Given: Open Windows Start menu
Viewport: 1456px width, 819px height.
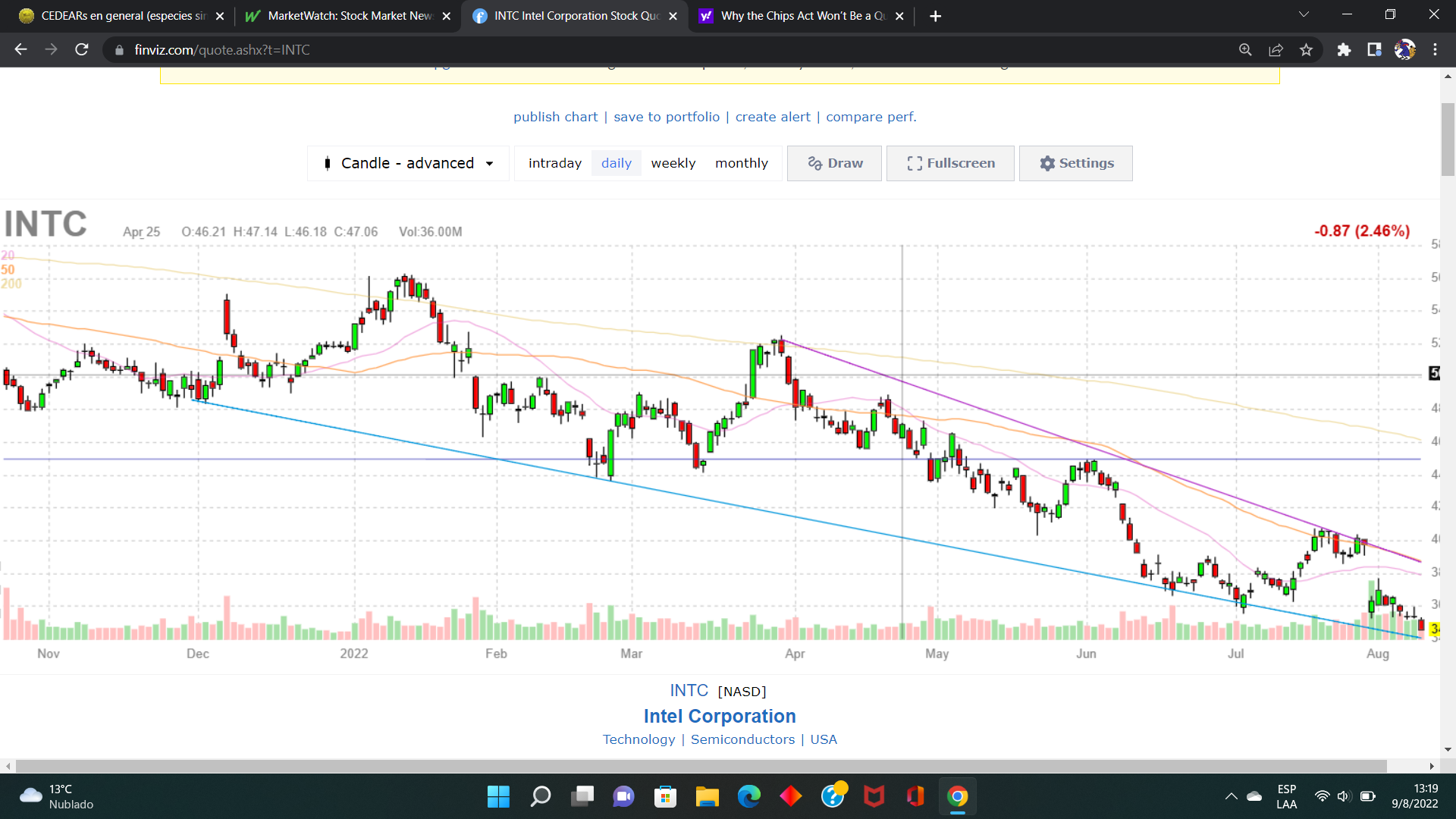Looking at the screenshot, I should (x=498, y=796).
